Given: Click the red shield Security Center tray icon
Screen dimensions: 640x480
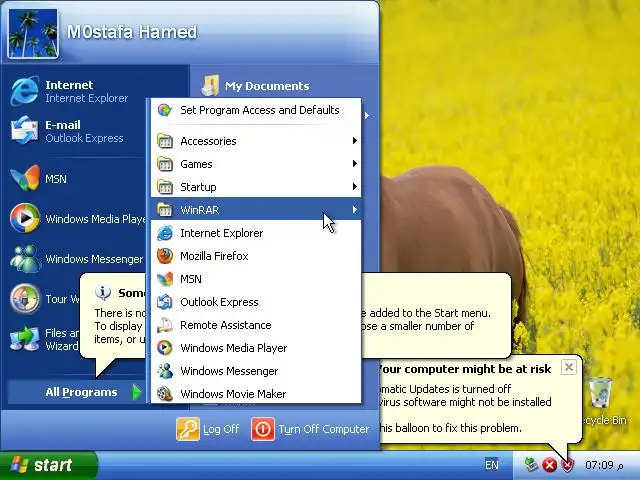Looking at the screenshot, I should click(568, 465).
